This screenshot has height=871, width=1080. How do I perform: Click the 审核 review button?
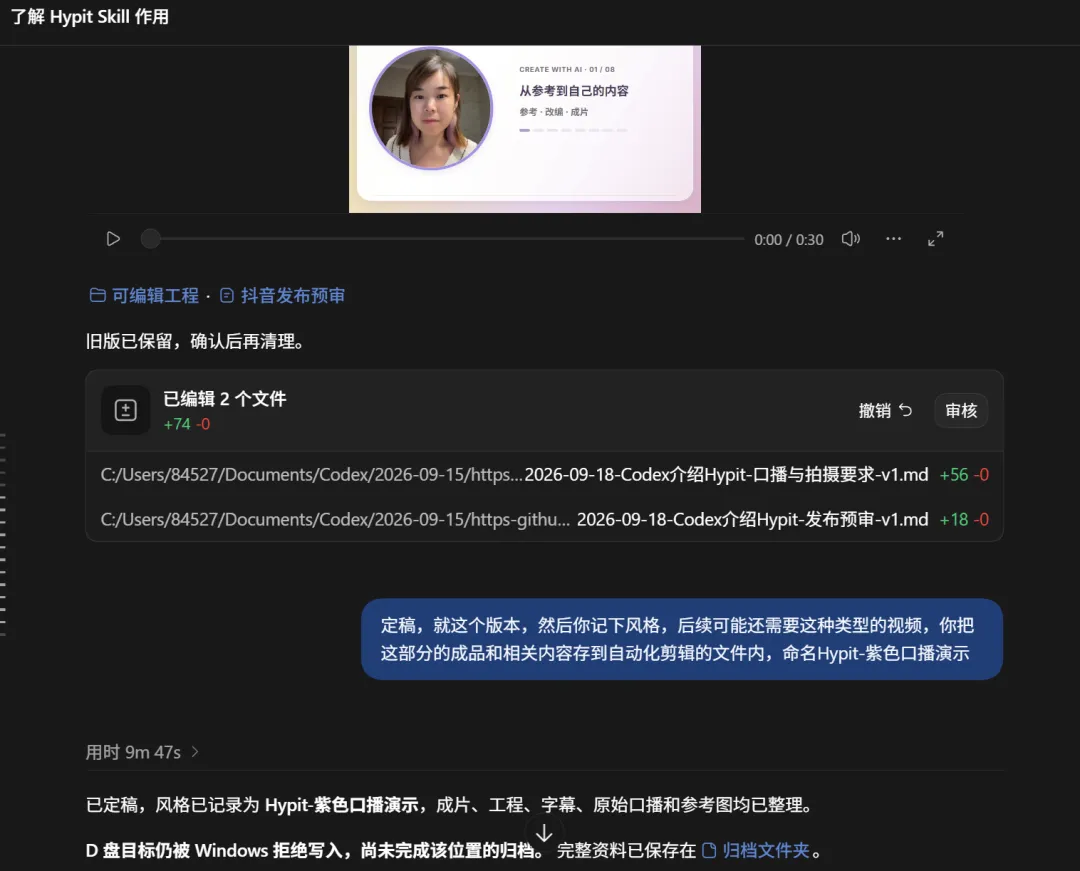961,411
